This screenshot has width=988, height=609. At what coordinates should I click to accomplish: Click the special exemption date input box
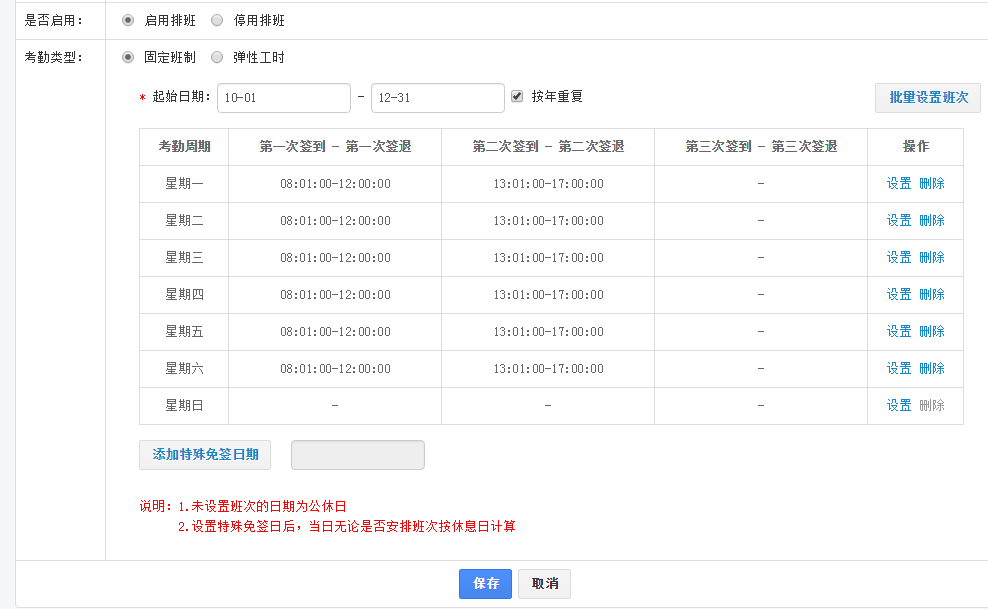(357, 455)
